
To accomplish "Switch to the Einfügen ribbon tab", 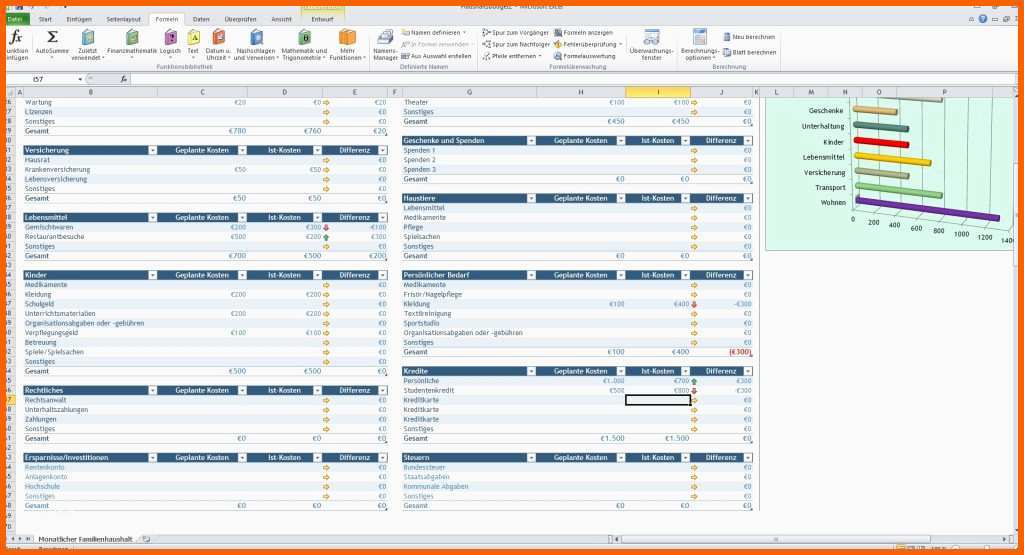I will [79, 20].
